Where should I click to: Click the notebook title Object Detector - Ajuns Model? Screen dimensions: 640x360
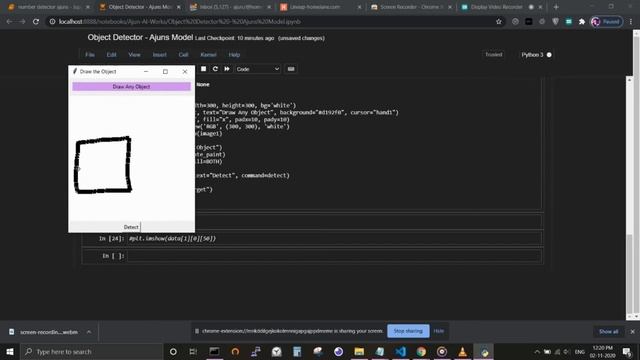tap(140, 38)
